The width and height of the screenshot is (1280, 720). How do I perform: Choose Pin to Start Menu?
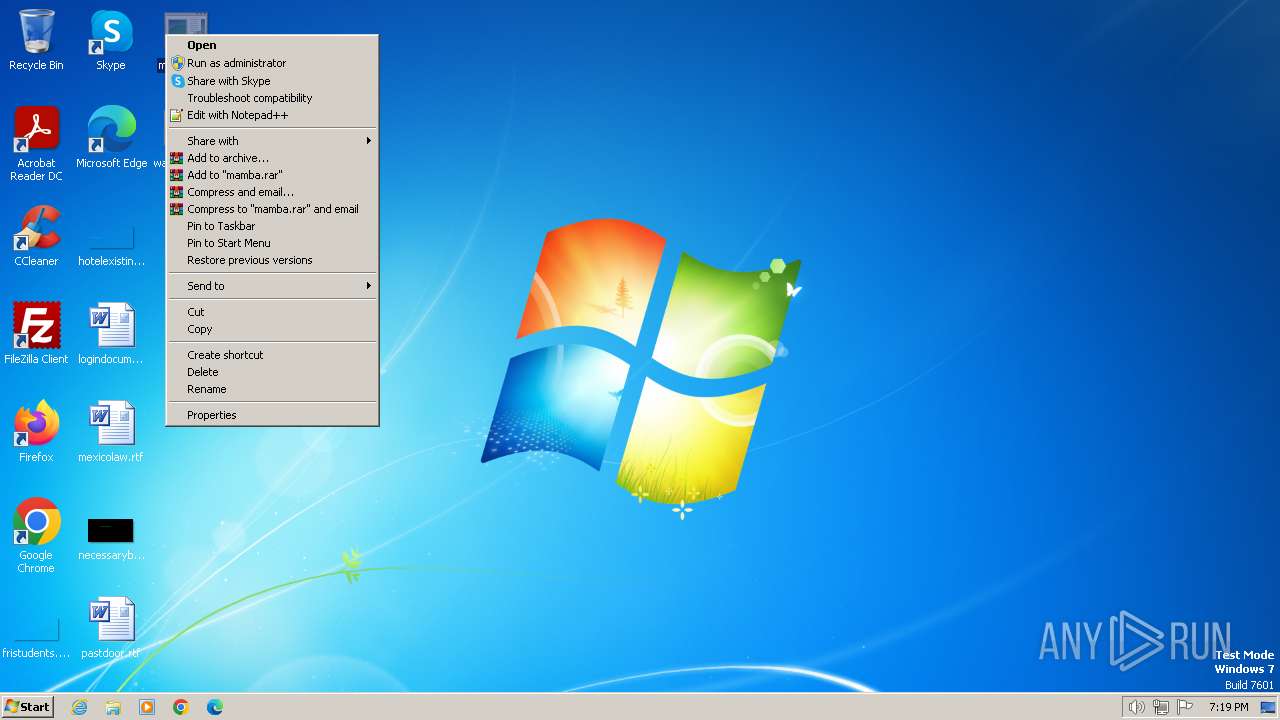[x=272, y=243]
